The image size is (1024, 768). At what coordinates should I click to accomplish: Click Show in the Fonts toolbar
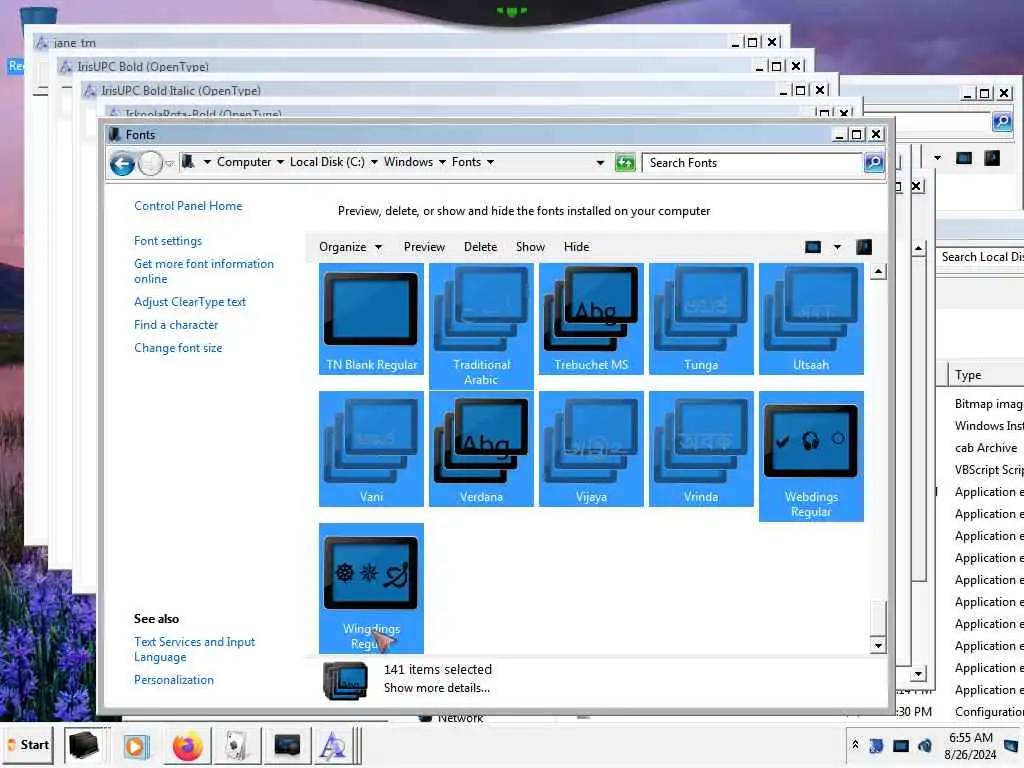pos(530,247)
